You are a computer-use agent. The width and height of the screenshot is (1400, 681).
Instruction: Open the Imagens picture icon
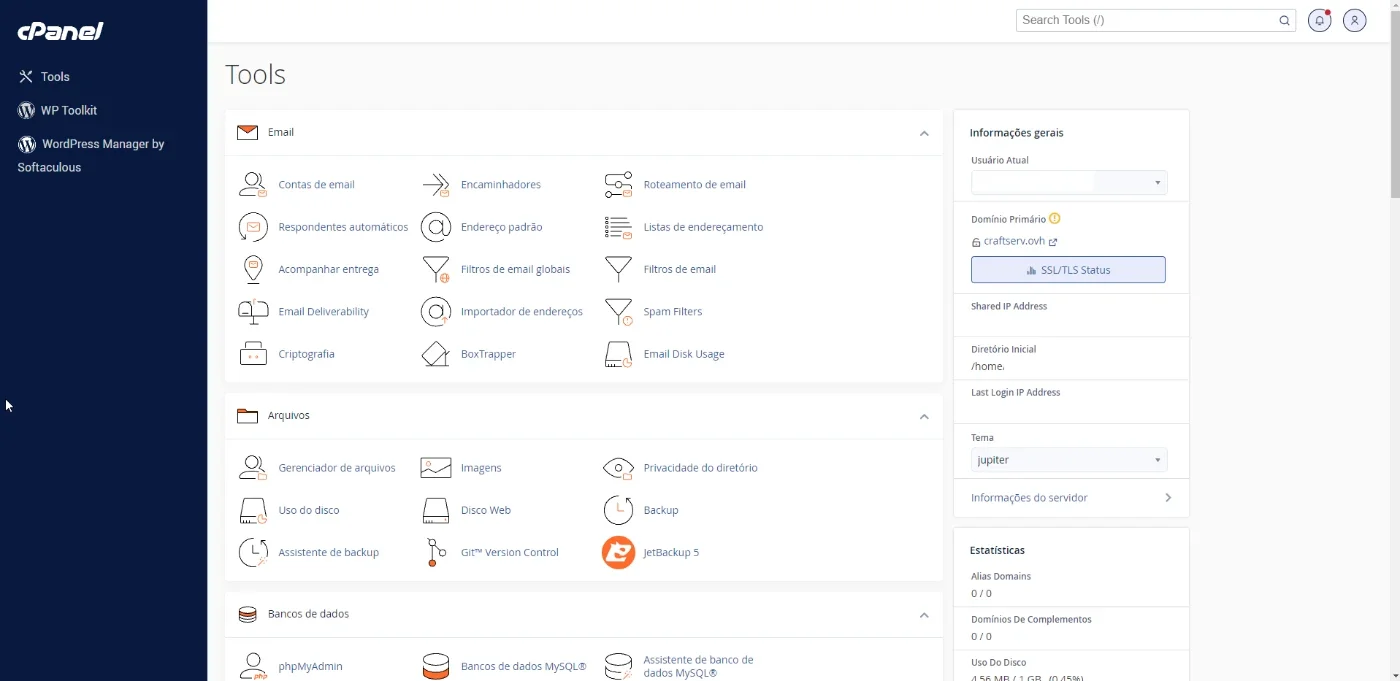tap(436, 468)
